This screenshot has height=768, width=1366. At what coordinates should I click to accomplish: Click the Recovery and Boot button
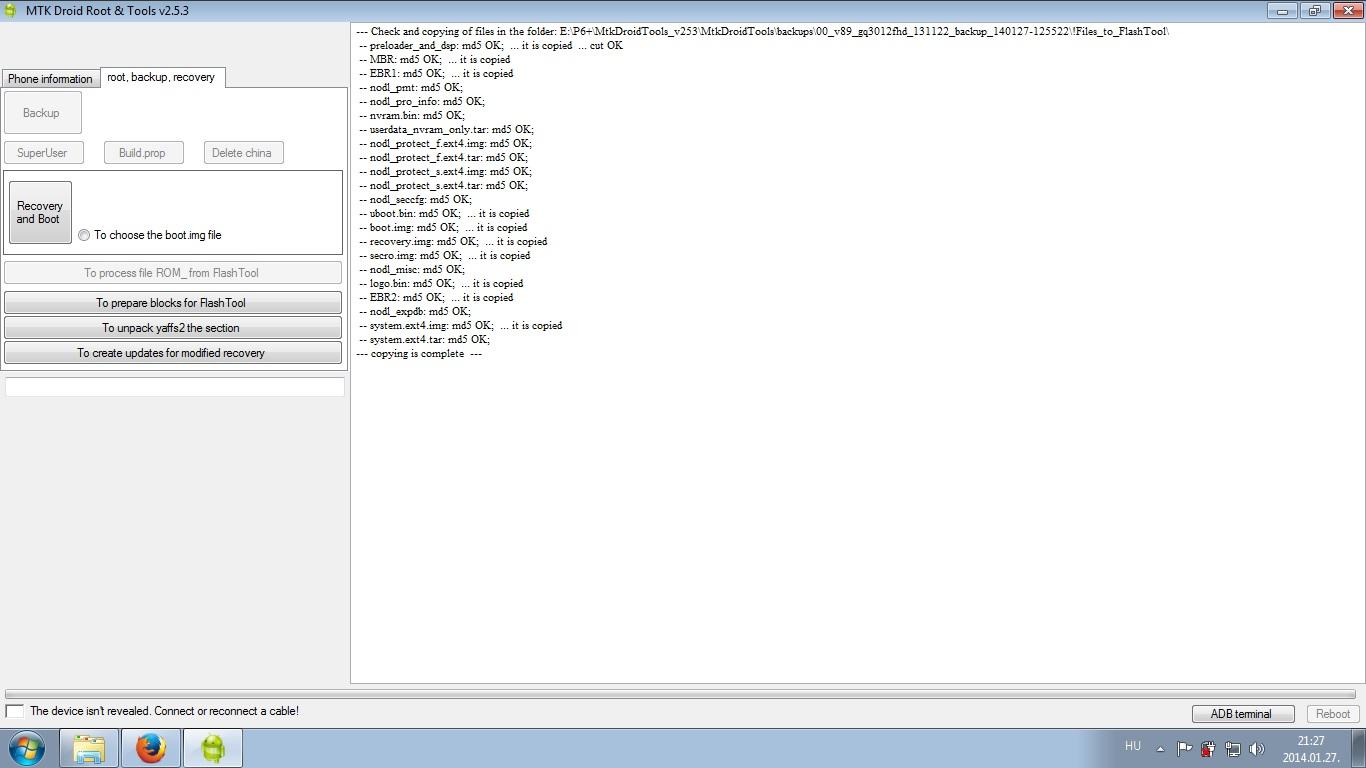pos(40,212)
